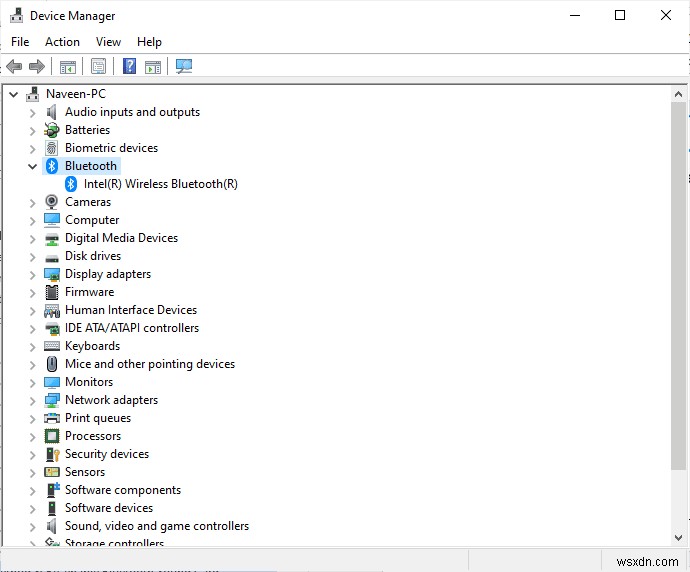Screen dimensions: 690x572
Task: Click the chip icon for Firmware
Action: click(x=52, y=292)
